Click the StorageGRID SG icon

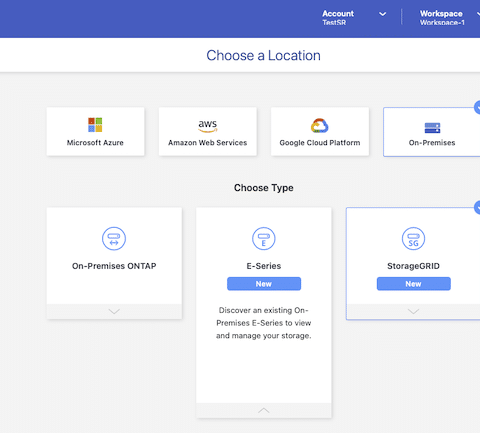[x=413, y=239]
